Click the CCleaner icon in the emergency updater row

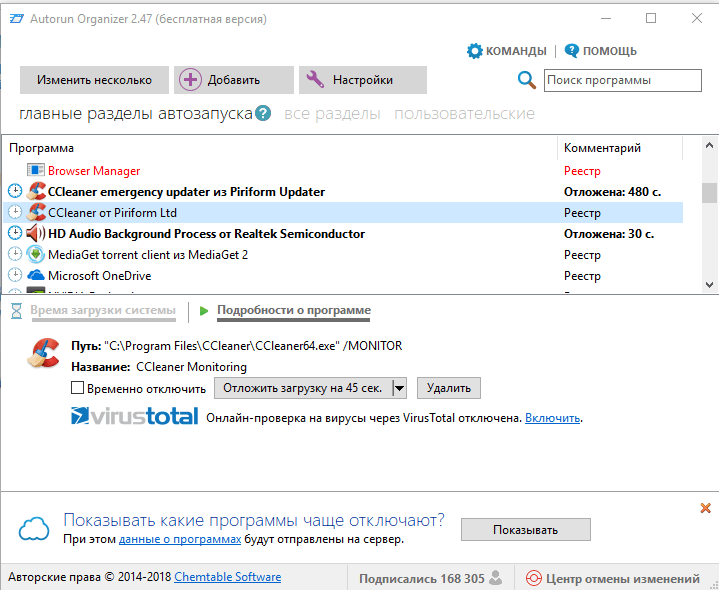(x=36, y=191)
